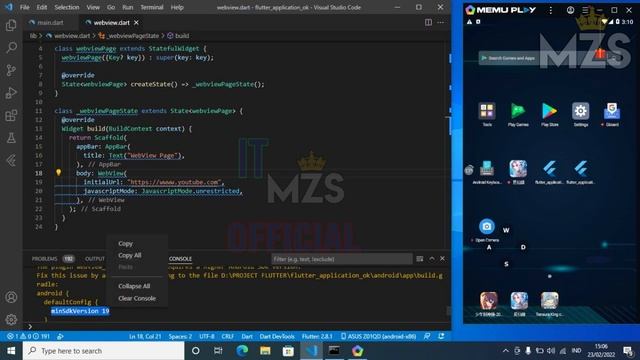
Task: Click UTF-8 encoding in status bar
Action: coord(207,336)
